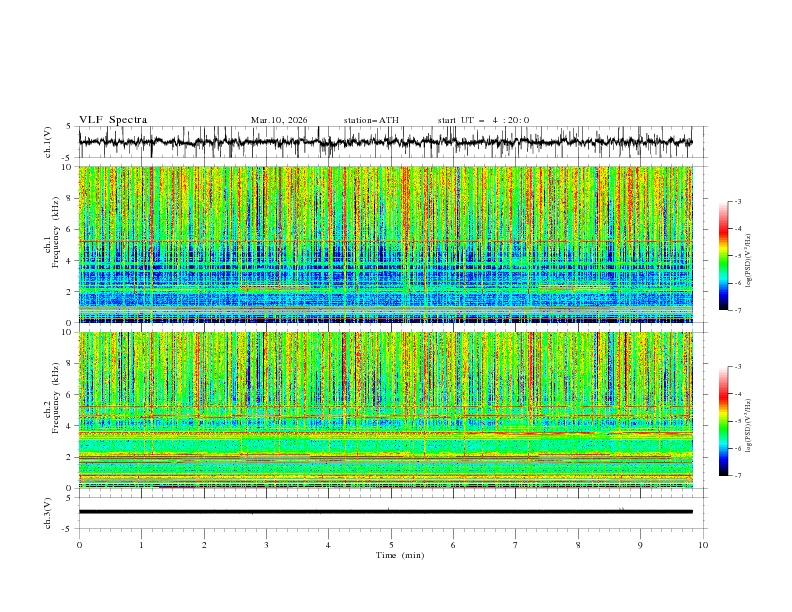Click the "station=ATH" header label
Screen dimensions: 792x612
(x=371, y=120)
